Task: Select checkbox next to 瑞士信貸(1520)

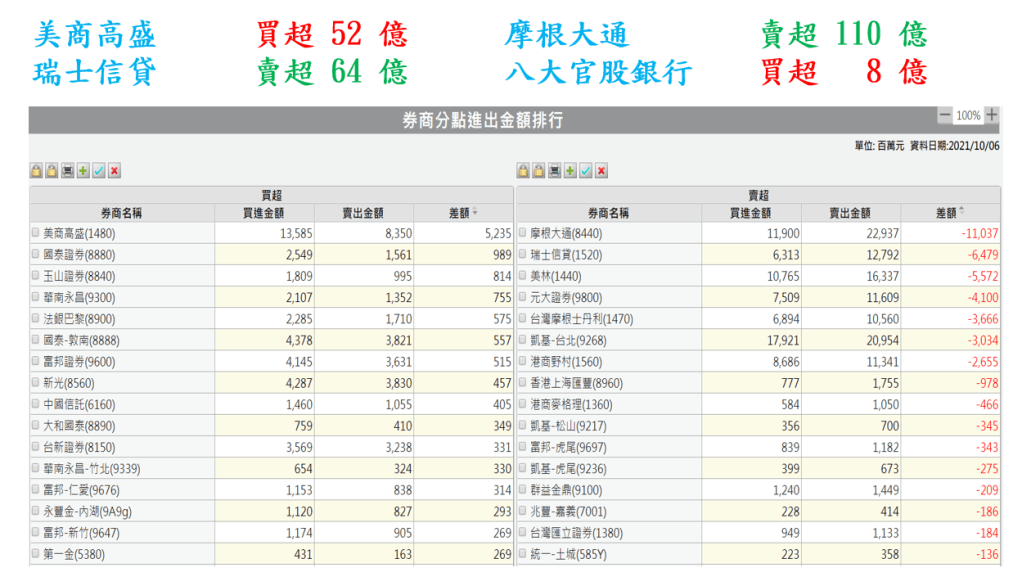Action: click(522, 255)
